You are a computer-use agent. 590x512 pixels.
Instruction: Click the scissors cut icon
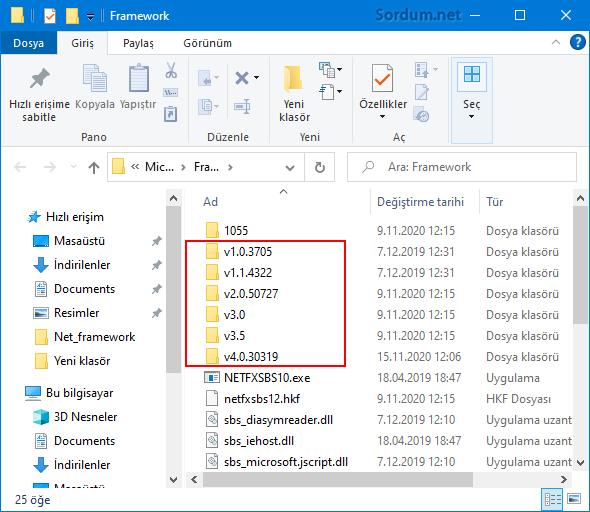click(x=171, y=70)
